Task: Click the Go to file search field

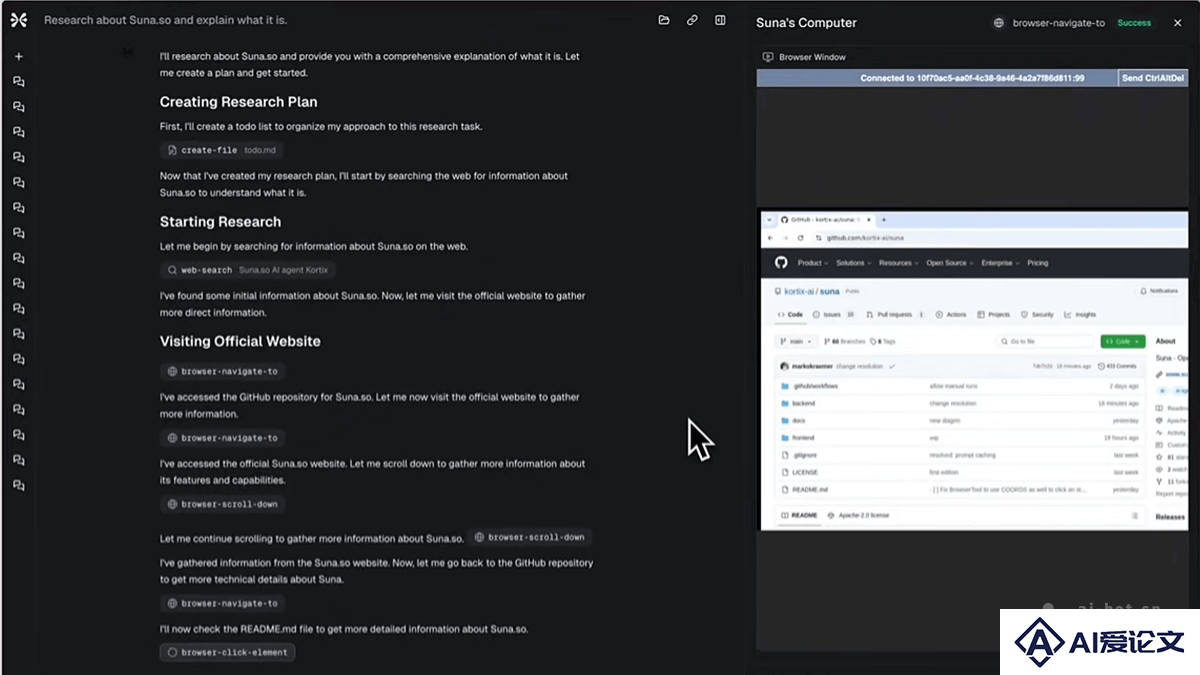Action: pos(1044,342)
